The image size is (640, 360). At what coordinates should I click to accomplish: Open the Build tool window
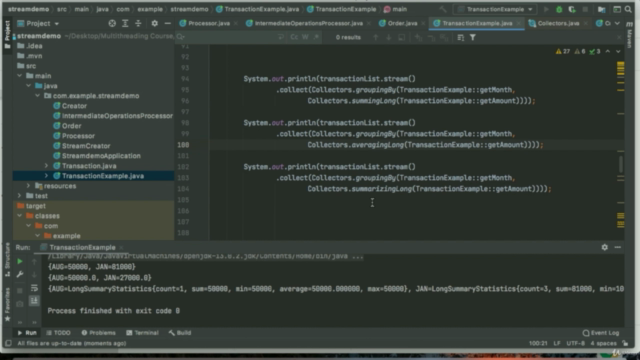tap(180, 333)
